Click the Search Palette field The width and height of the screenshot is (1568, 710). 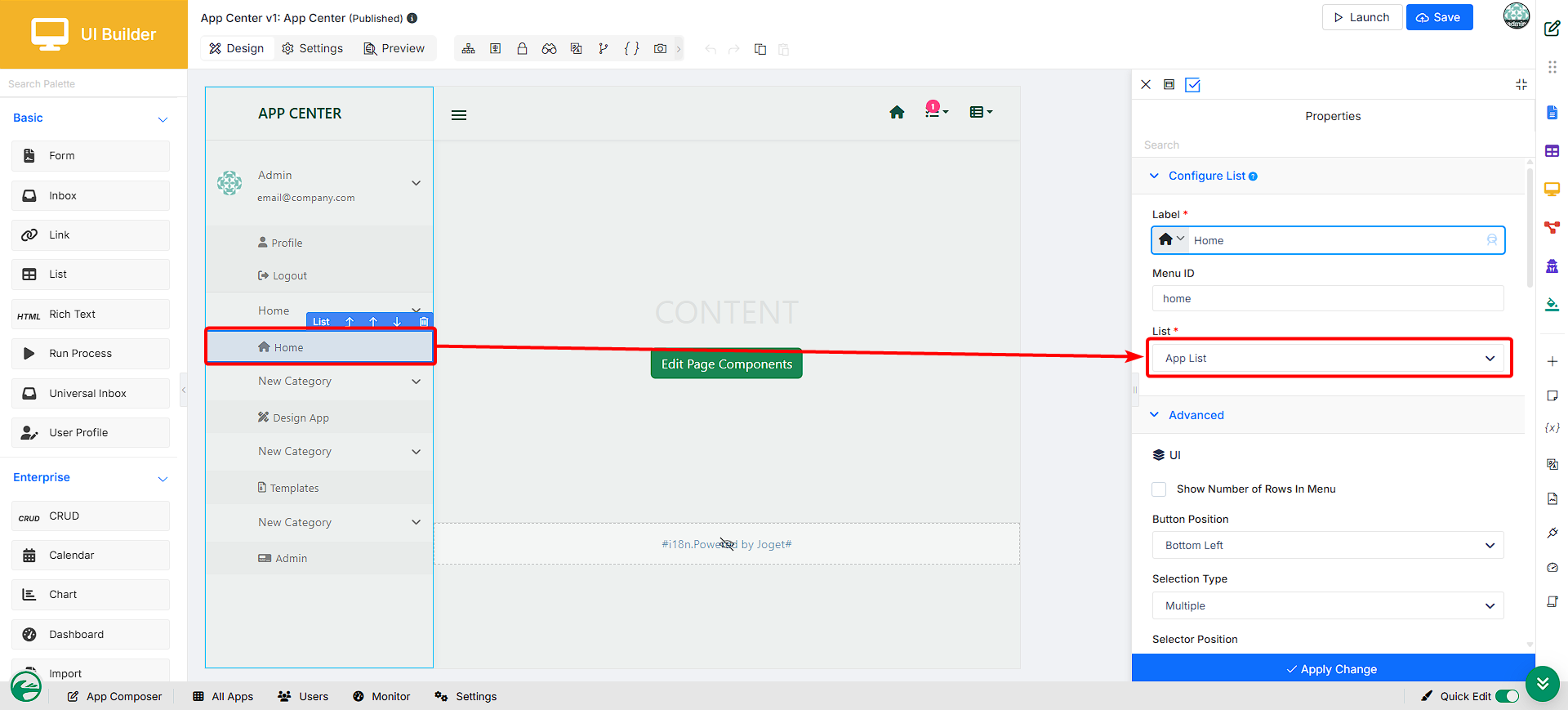(93, 83)
